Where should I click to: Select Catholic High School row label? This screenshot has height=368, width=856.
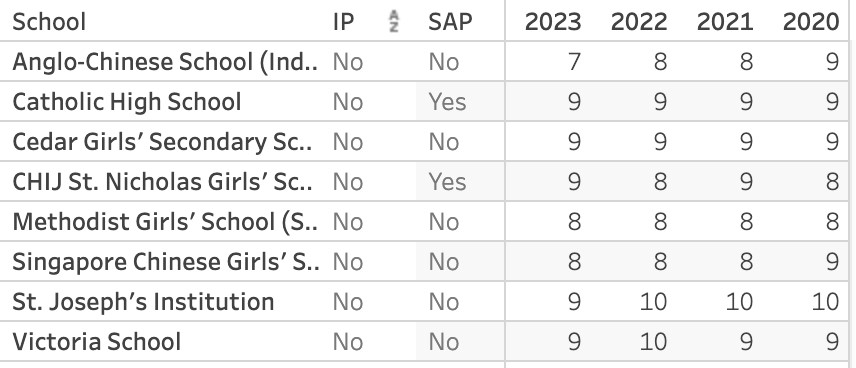[127, 102]
